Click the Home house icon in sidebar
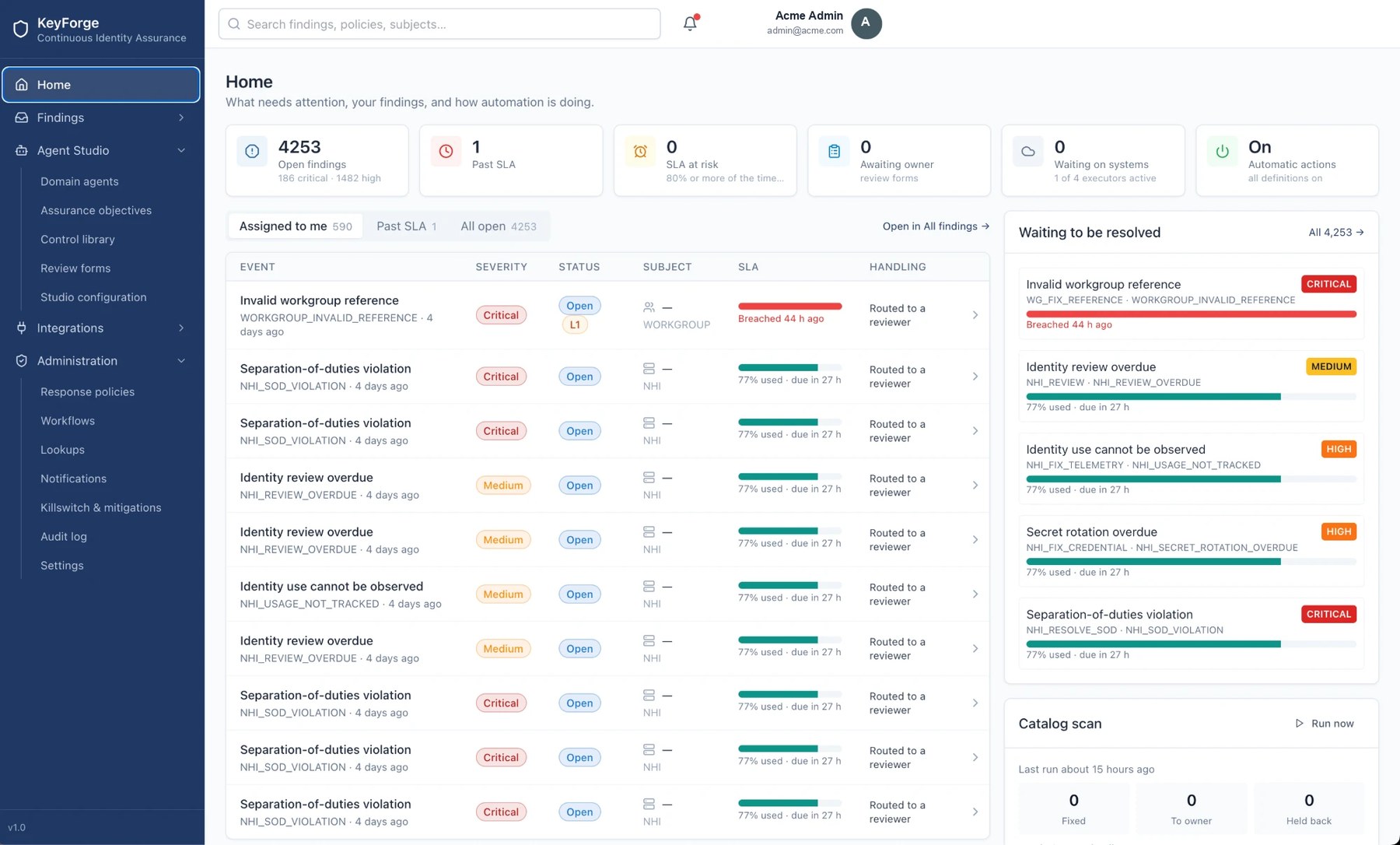This screenshot has height=845, width=1400. pos(22,85)
